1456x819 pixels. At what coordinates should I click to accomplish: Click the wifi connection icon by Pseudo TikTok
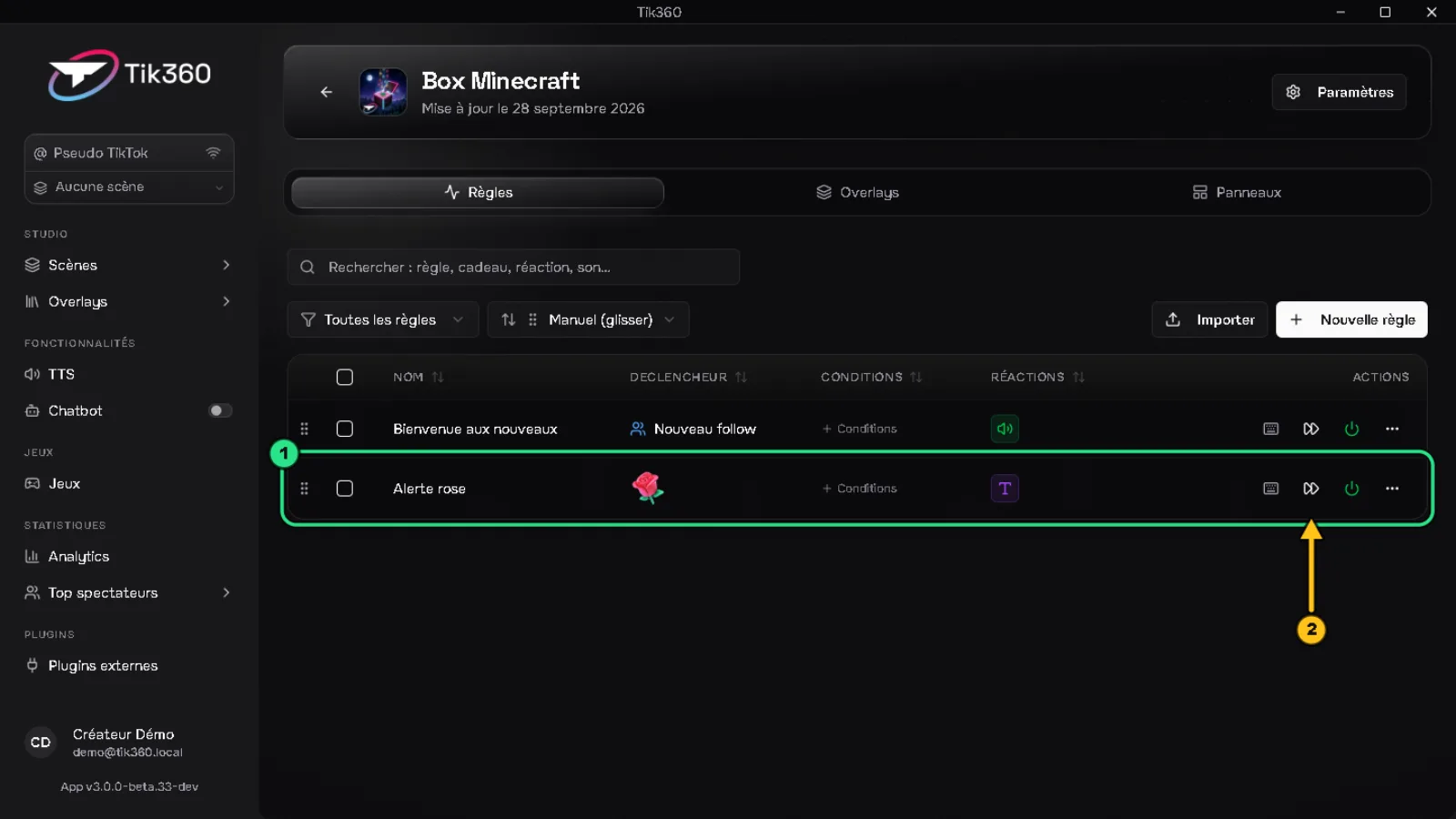213,153
